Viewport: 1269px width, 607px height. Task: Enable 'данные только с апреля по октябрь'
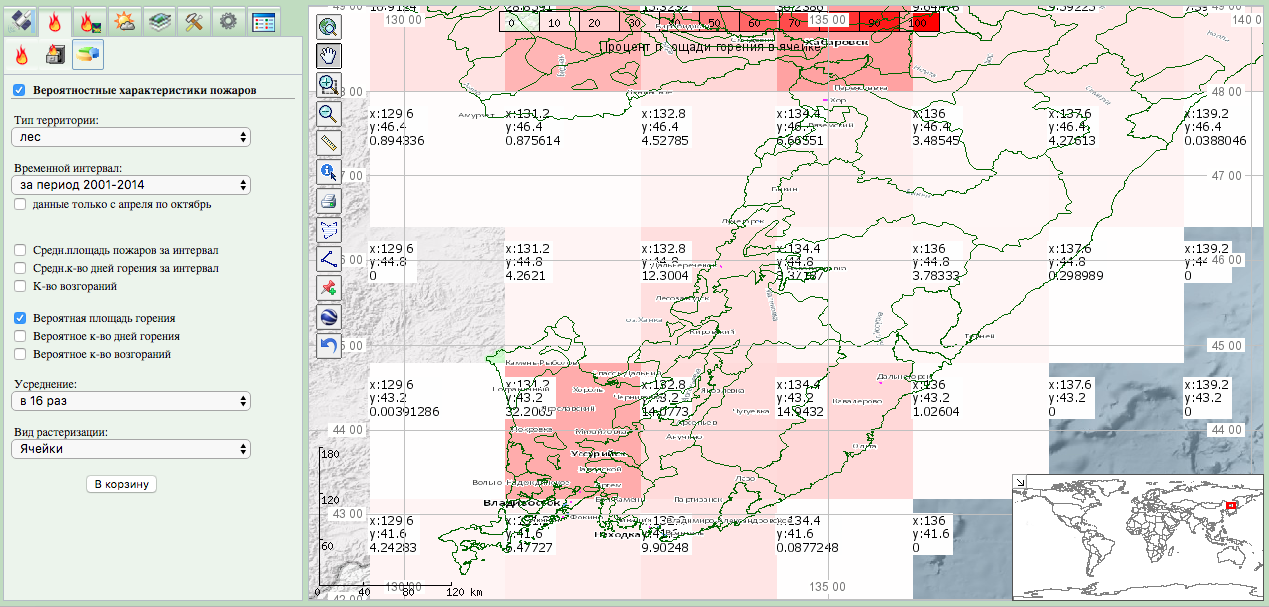[x=21, y=204]
